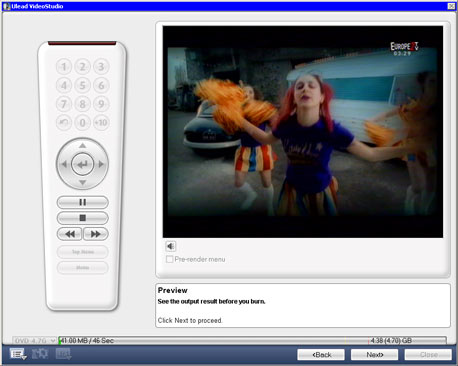Click number 5 on the remote keypad

click(82, 85)
